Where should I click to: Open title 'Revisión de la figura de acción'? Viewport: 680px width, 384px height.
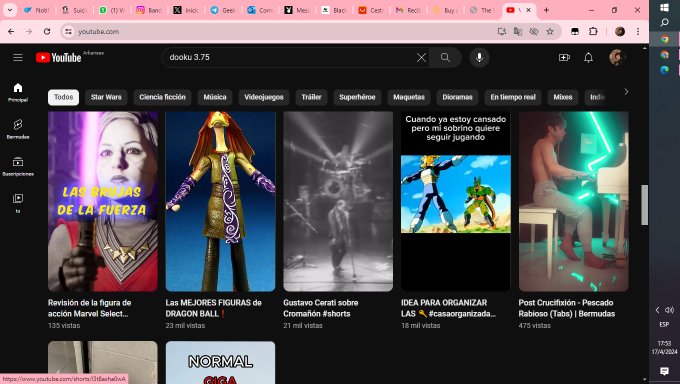[89, 308]
